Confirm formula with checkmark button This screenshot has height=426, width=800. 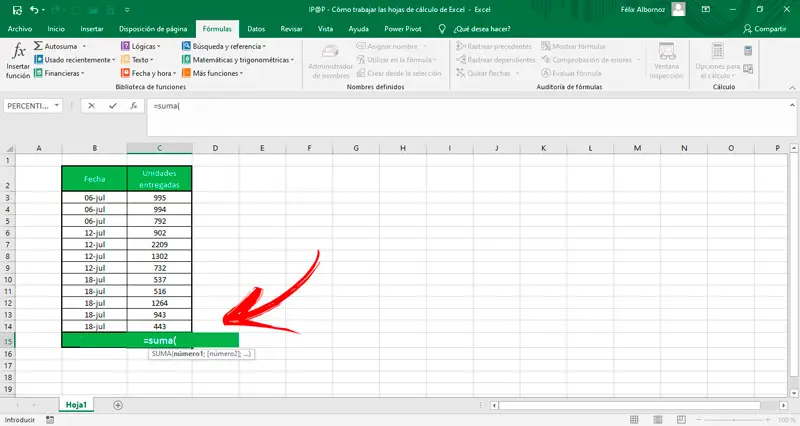click(x=113, y=106)
